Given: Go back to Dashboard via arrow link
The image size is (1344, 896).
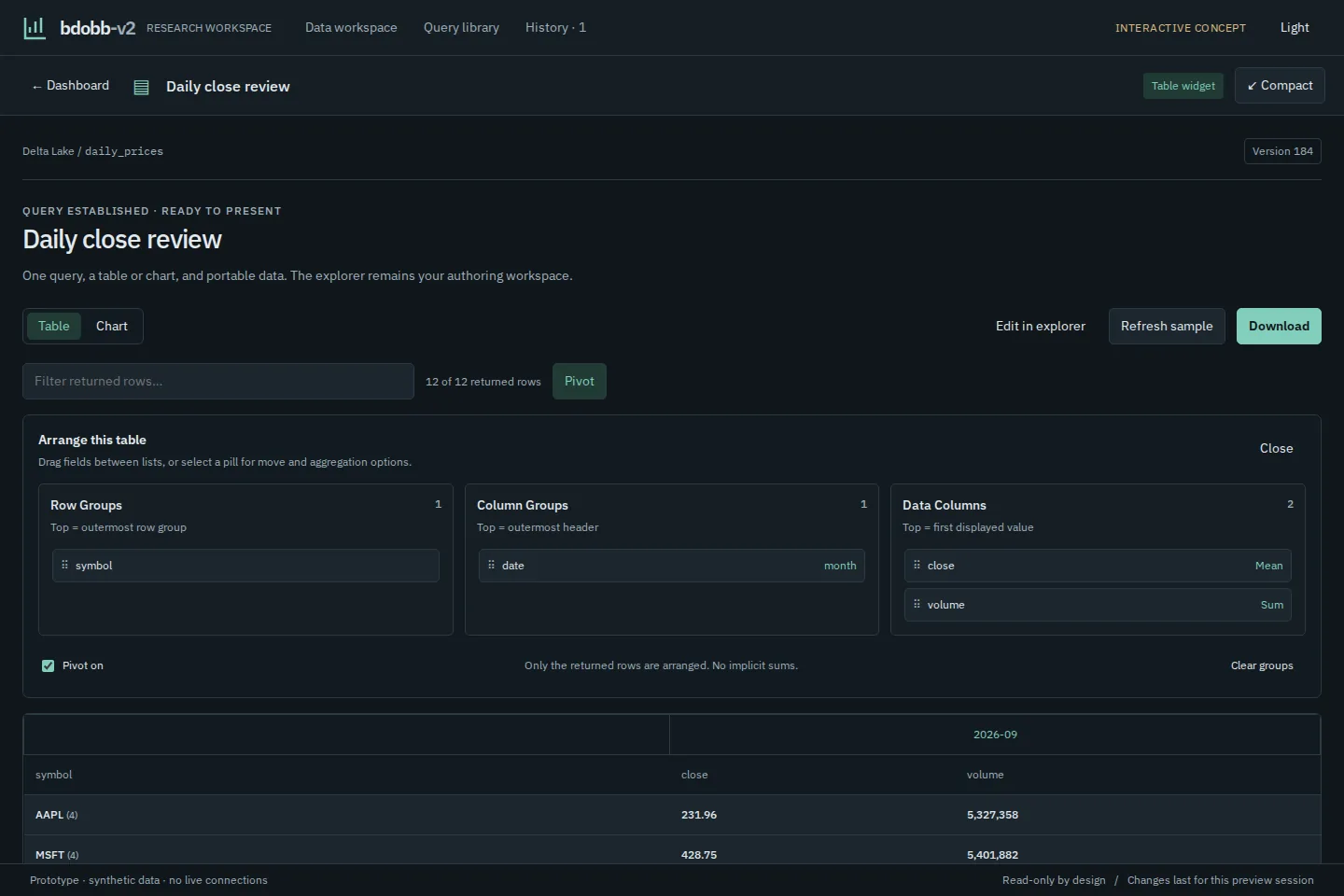Looking at the screenshot, I should [70, 86].
